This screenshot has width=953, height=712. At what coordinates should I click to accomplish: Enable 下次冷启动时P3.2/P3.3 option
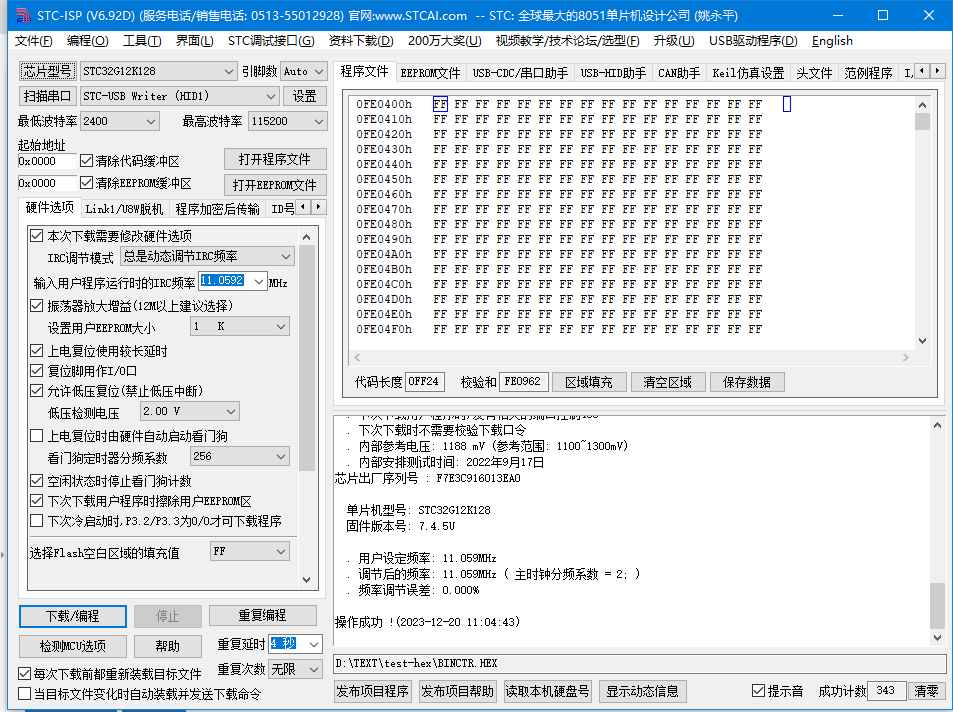(36, 520)
